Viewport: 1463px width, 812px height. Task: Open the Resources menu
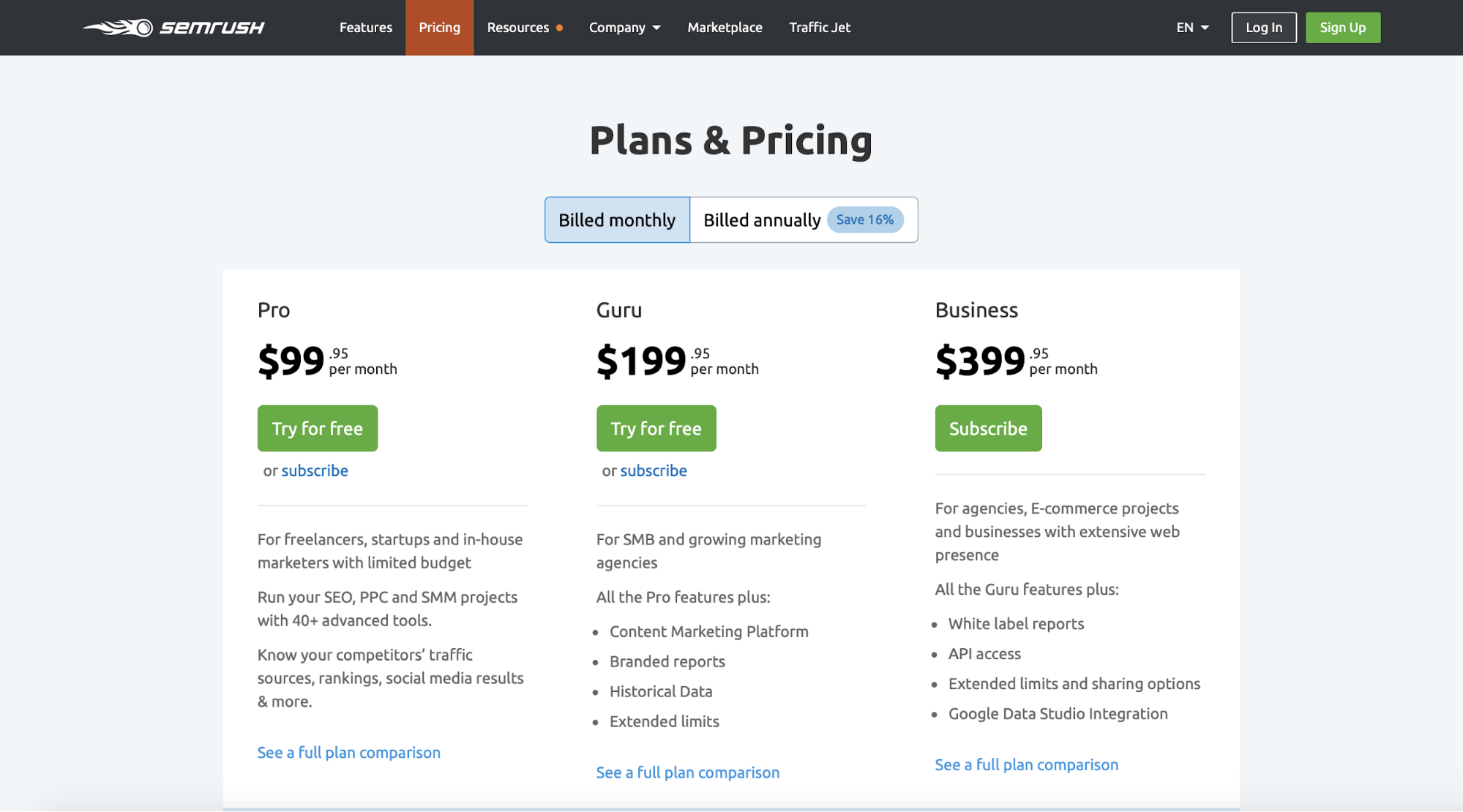point(518,28)
